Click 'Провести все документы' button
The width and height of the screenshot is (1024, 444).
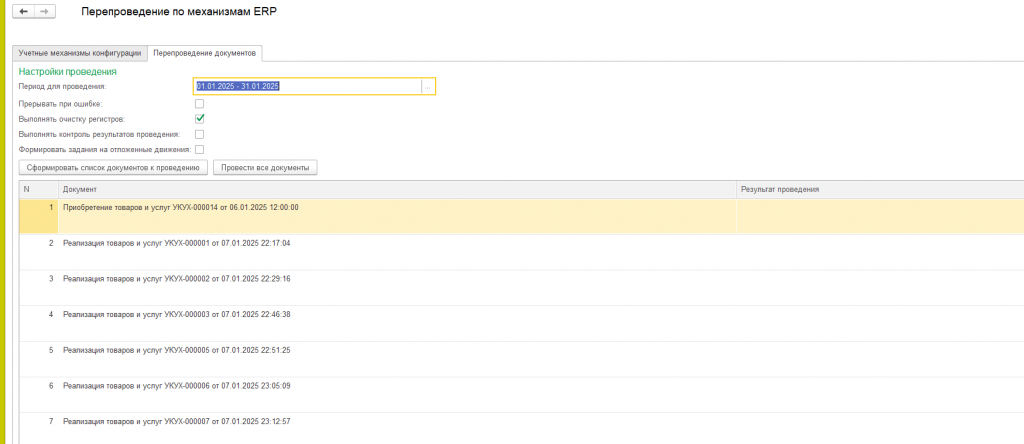(265, 167)
